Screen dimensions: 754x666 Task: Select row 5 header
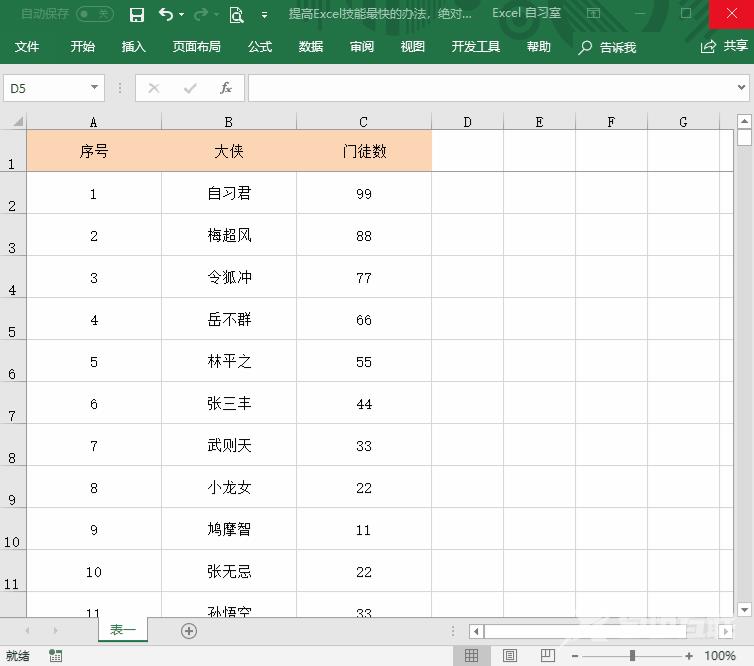click(x=13, y=319)
